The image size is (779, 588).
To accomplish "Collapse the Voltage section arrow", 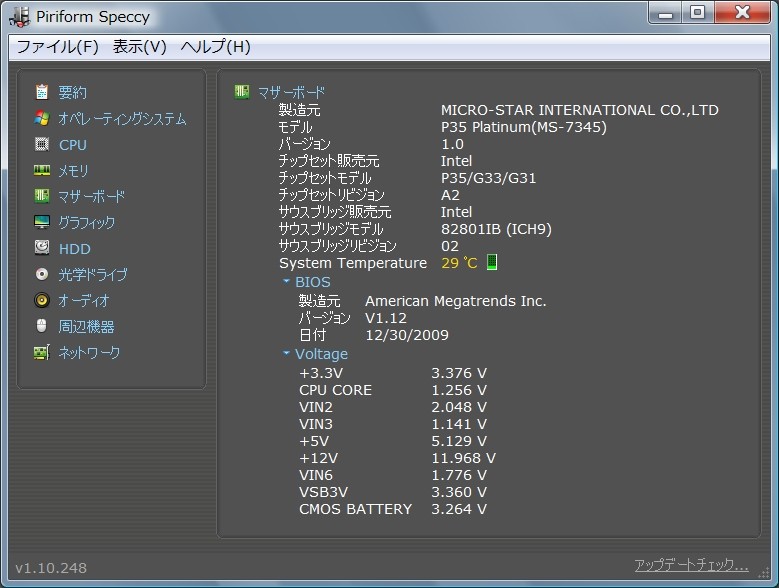I will pyautogui.click(x=286, y=353).
